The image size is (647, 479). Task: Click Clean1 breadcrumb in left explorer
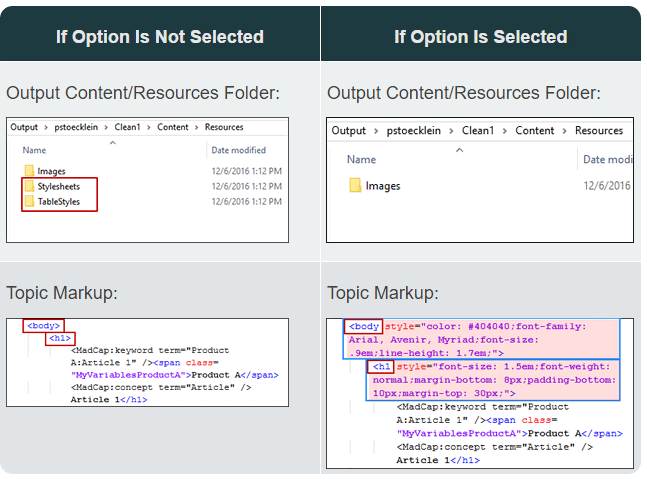coord(128,127)
